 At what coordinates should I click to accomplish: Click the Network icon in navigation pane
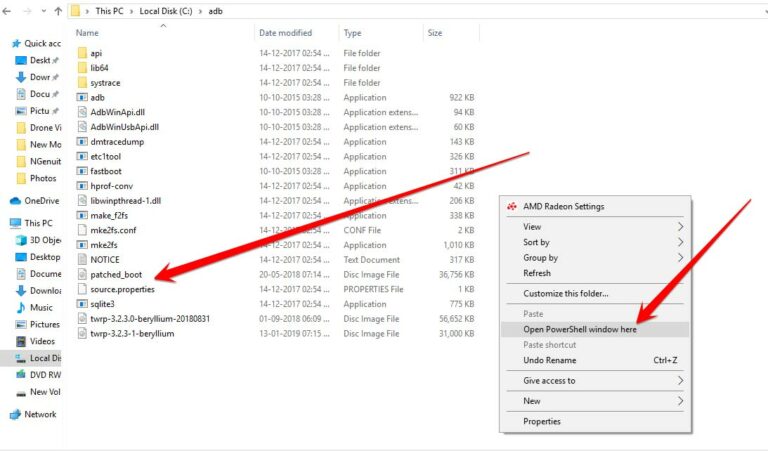(15, 414)
